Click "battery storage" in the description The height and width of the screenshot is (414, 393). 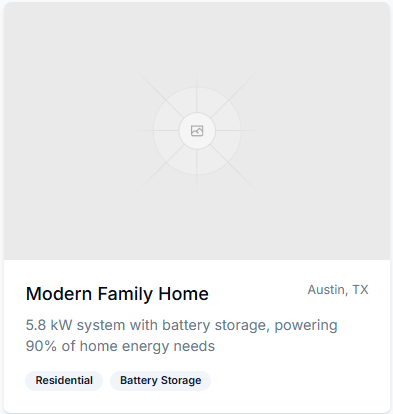coord(214,325)
